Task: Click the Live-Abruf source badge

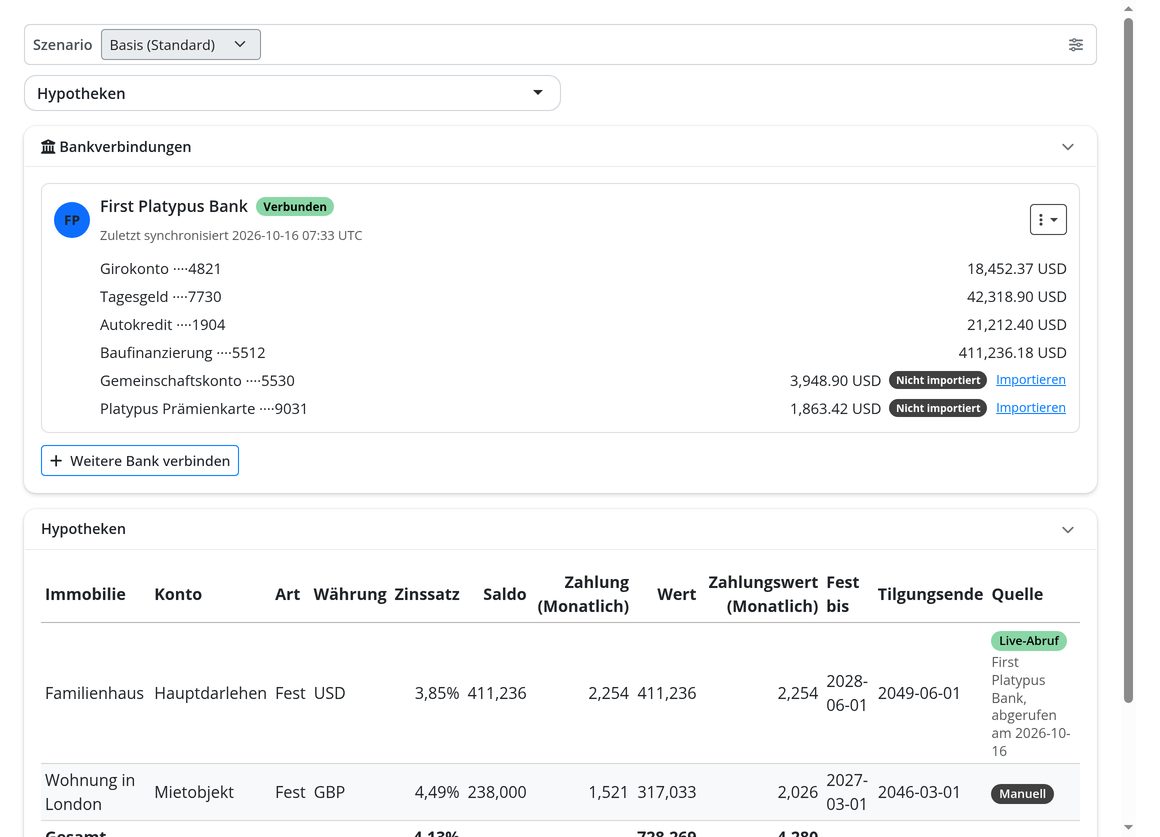Action: click(1028, 641)
